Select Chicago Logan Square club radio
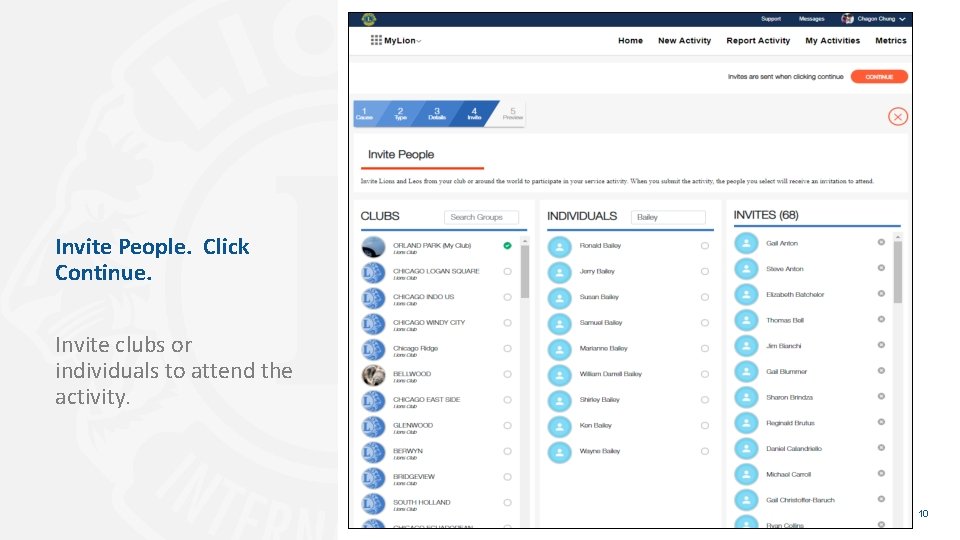The height and width of the screenshot is (540, 960). [508, 271]
